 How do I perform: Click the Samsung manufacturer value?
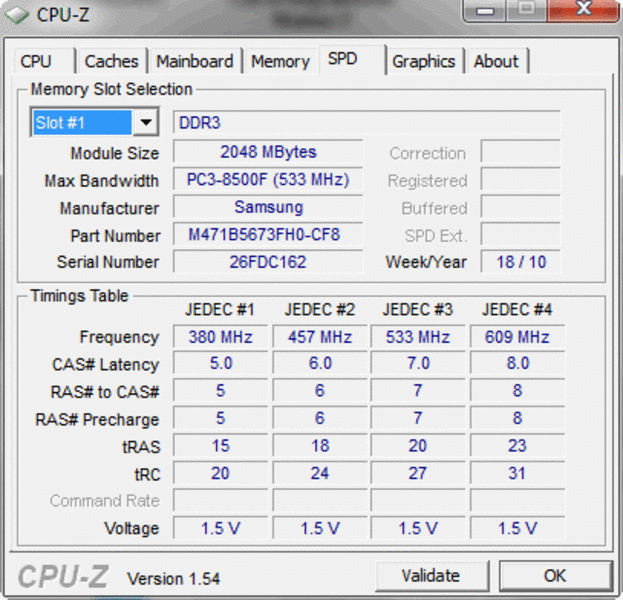pyautogui.click(x=268, y=207)
